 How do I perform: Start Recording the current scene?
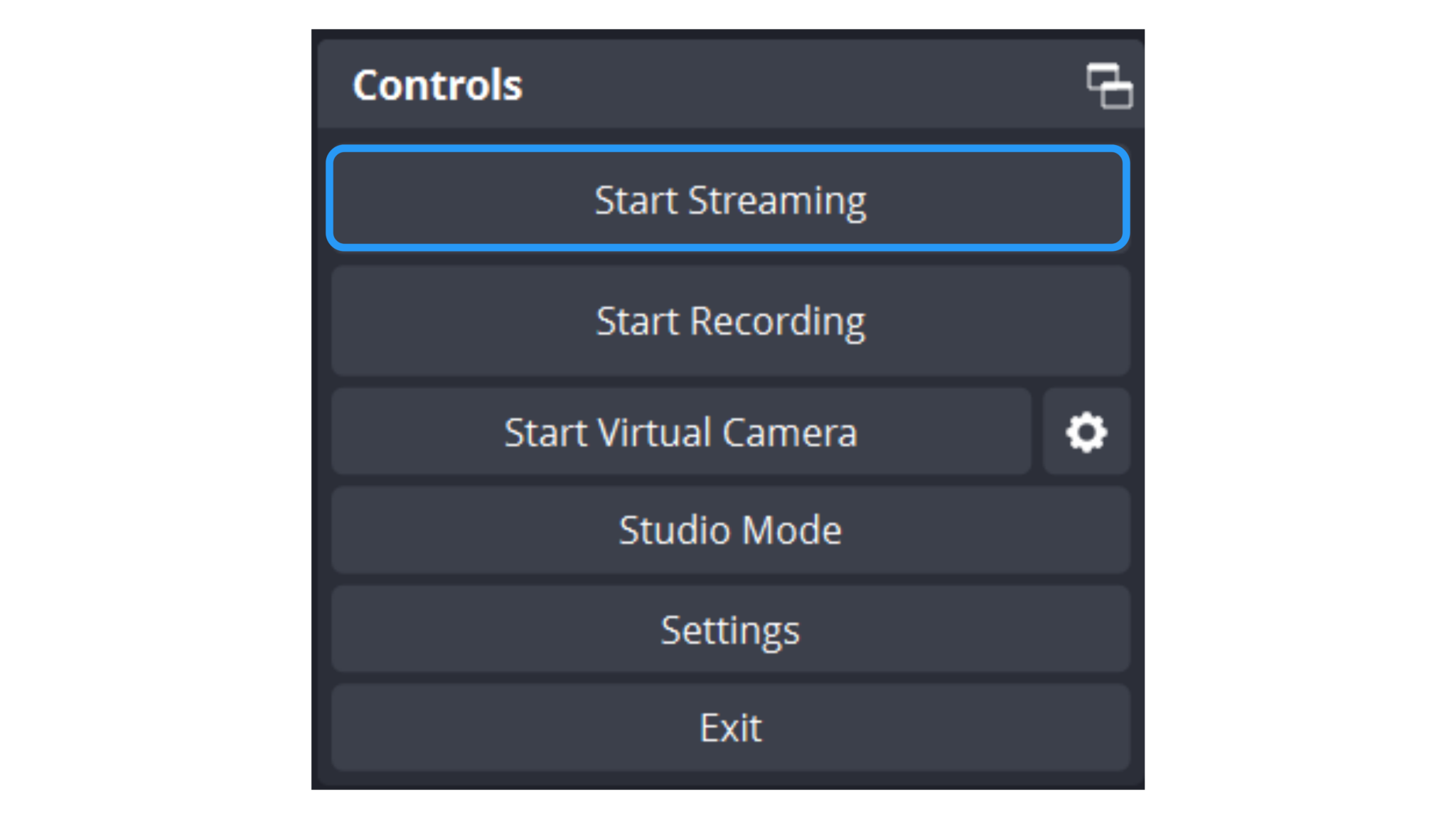coord(730,321)
